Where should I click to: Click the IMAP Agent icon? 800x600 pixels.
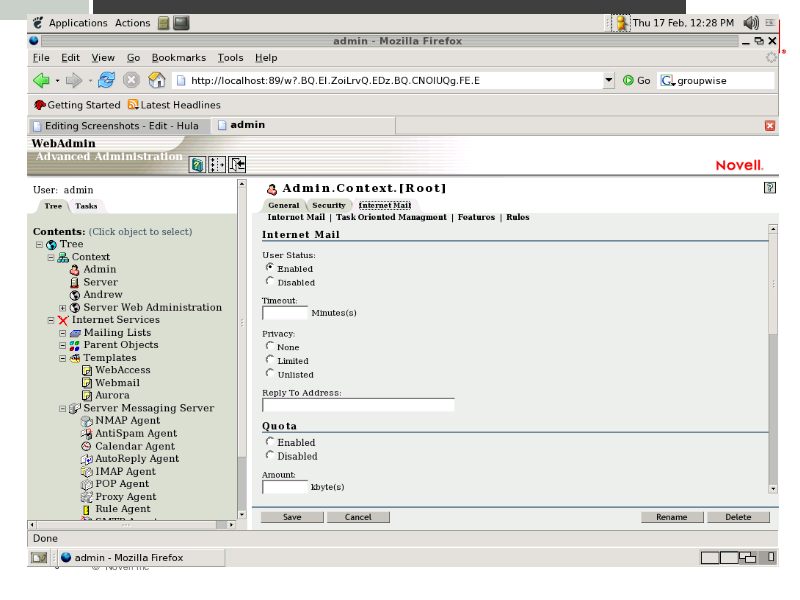87,472
